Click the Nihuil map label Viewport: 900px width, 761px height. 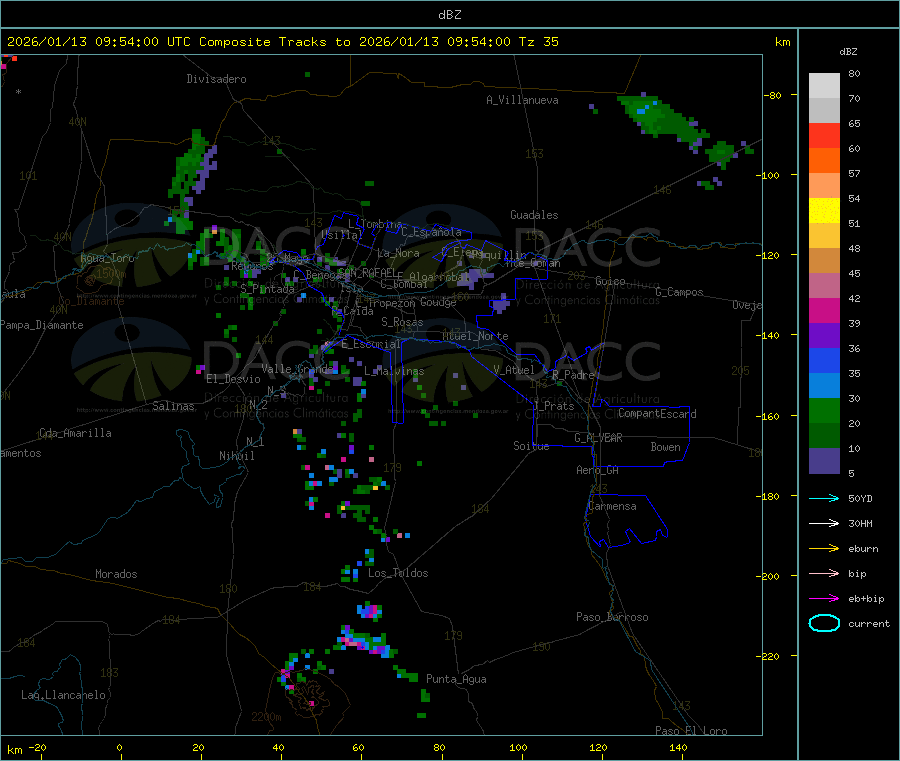tap(236, 456)
